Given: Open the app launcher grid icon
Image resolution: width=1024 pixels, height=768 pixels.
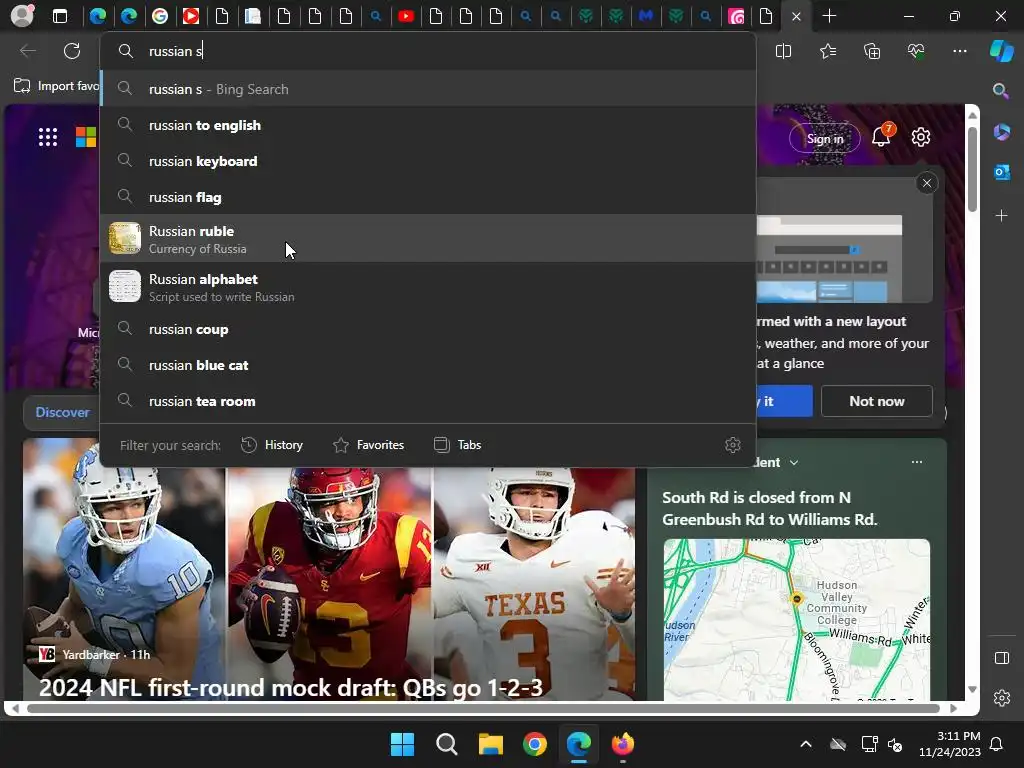Looking at the screenshot, I should click(48, 137).
